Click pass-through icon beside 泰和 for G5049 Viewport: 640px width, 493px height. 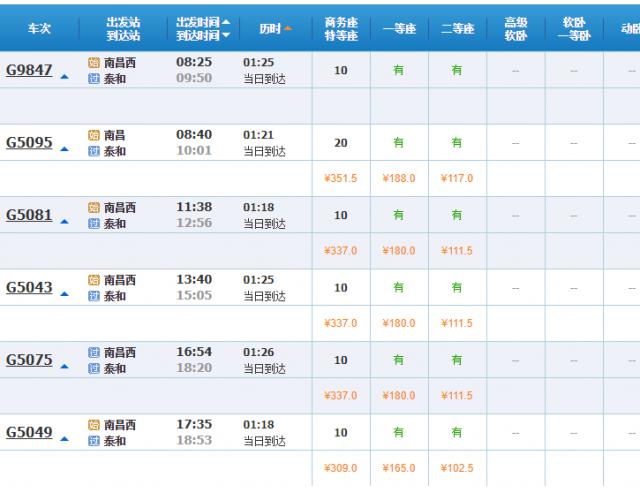click(94, 441)
